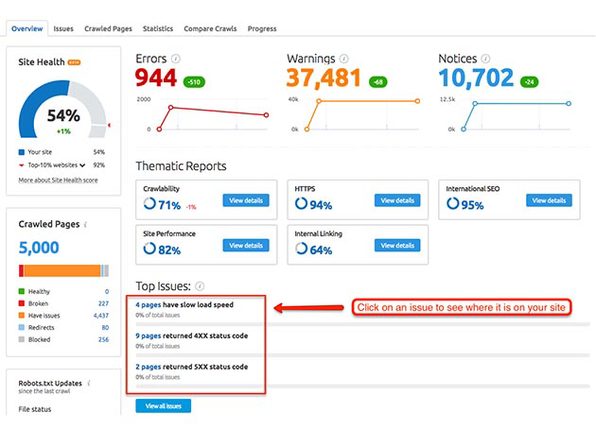This screenshot has height=447, width=596.
Task: Open the Compare Crawls tab
Action: coord(210,29)
